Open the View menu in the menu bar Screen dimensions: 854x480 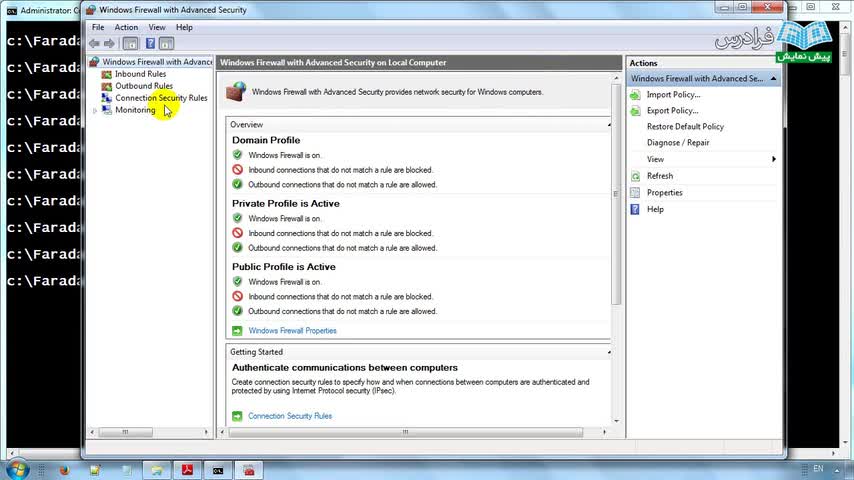(157, 27)
